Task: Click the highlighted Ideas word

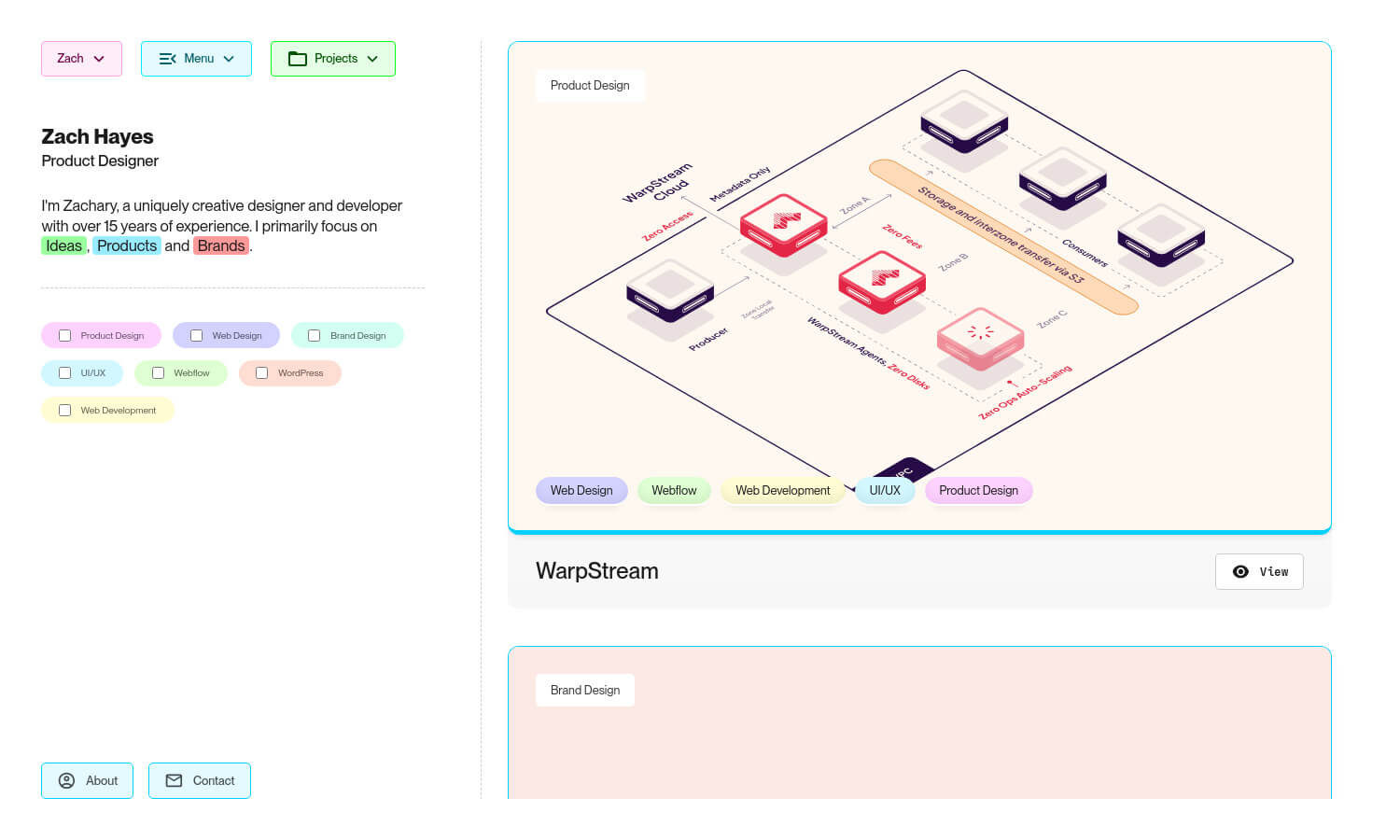Action: click(64, 245)
